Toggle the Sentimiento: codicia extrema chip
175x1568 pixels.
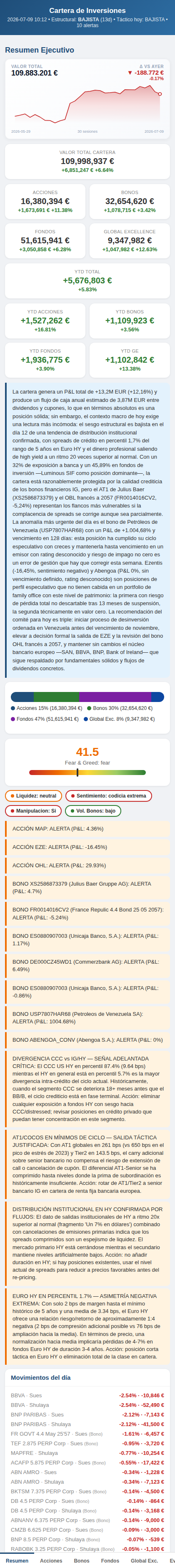pos(108,795)
